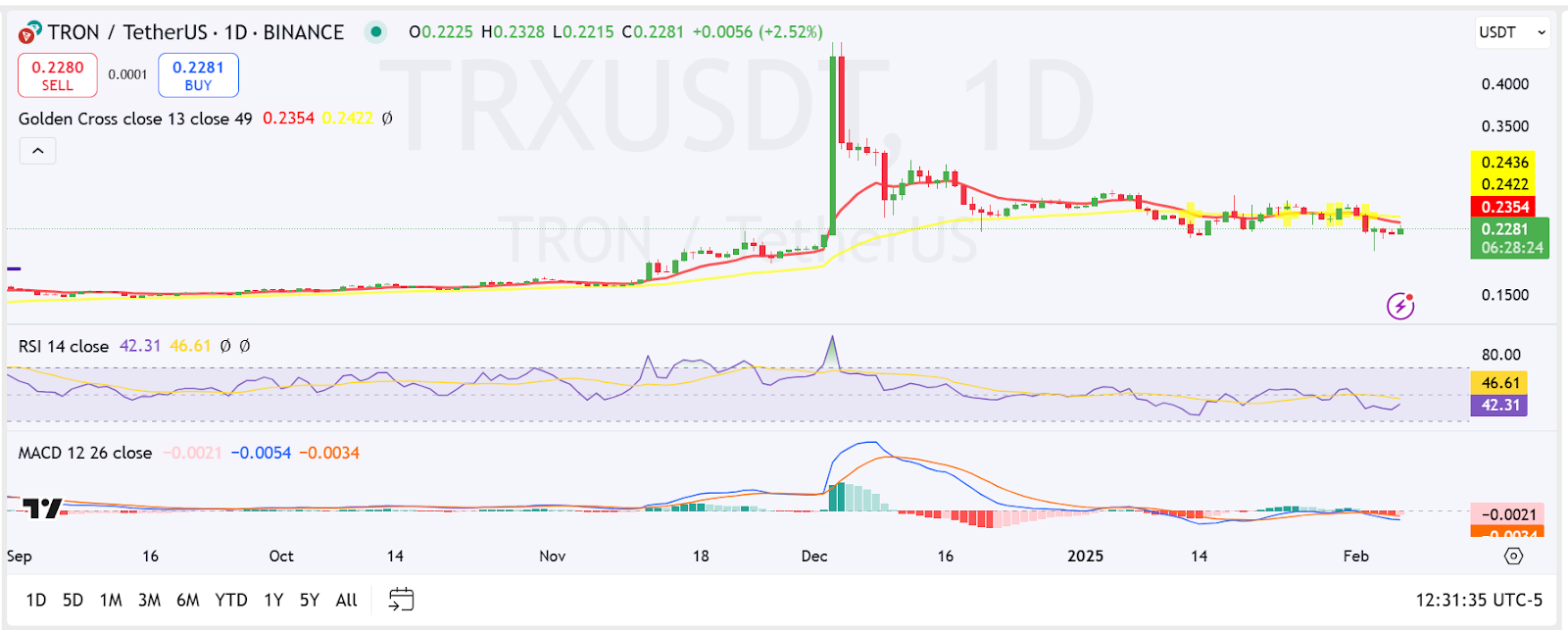Click the MACD 12 26 close label
Screen dimensions: 1568x630
[x=85, y=453]
